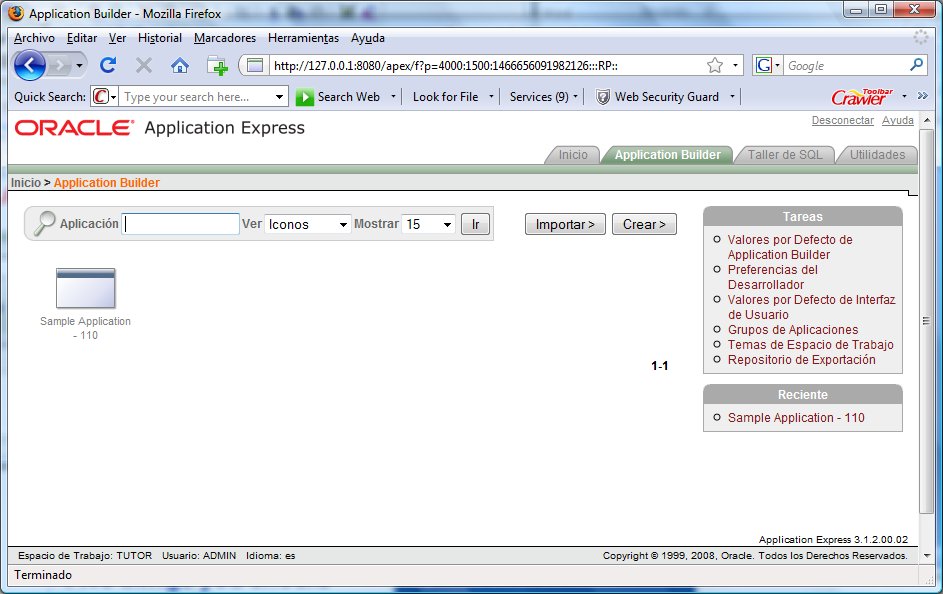Open the Herramientas menu
Image resolution: width=943 pixels, height=594 pixels.
click(x=303, y=38)
